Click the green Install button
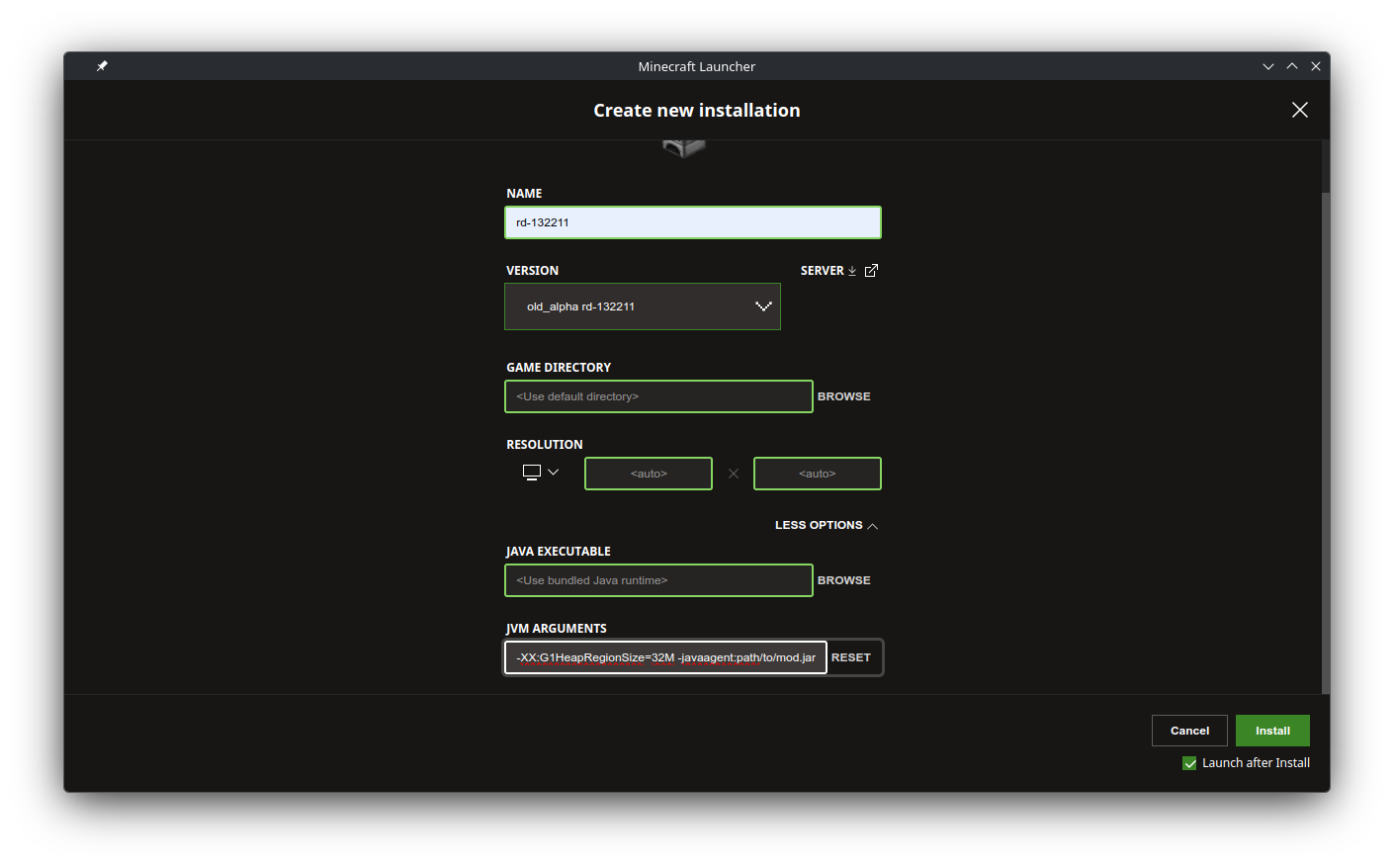1394x868 pixels. [1272, 731]
